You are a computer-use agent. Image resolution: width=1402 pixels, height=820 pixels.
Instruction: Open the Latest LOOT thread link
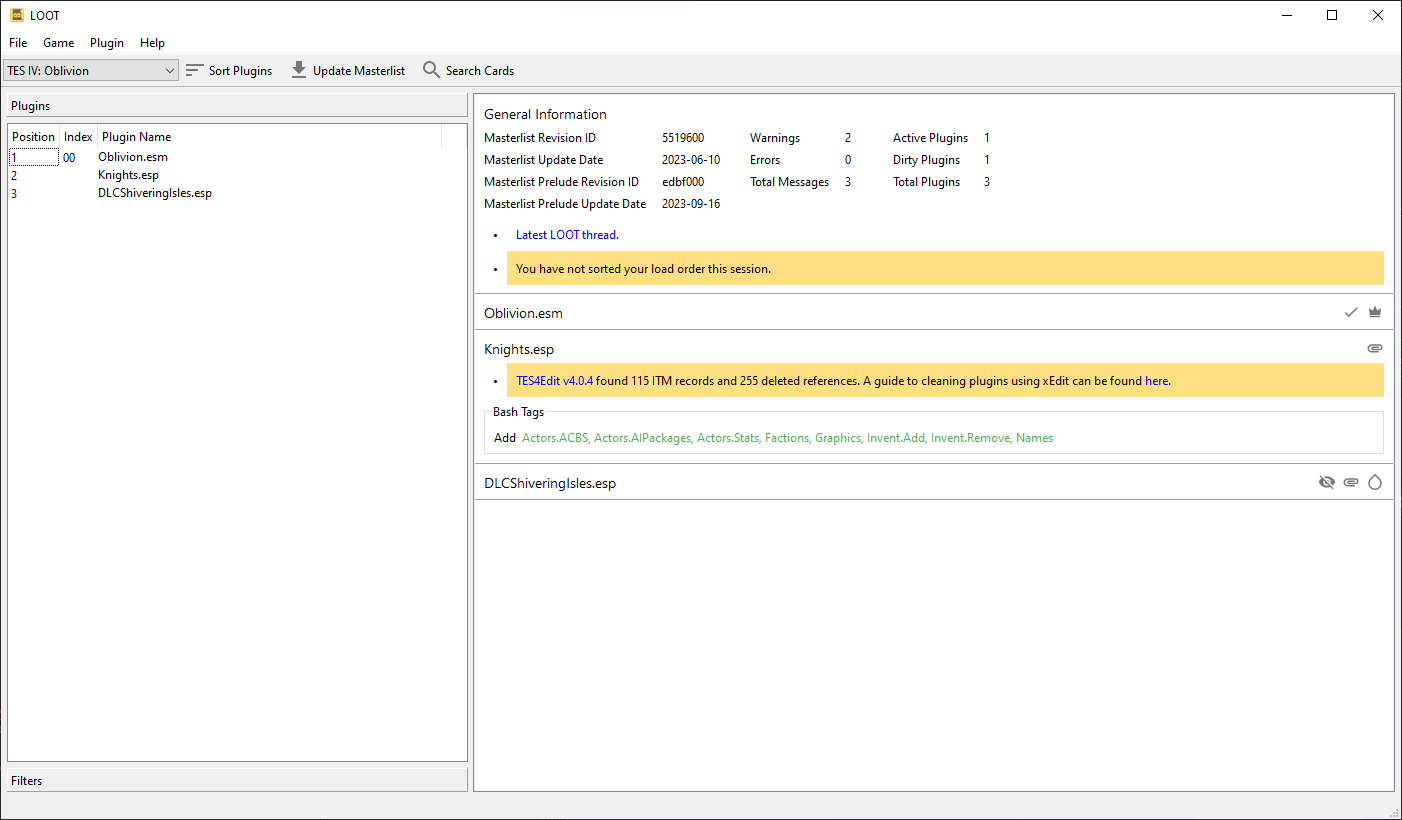pyautogui.click(x=566, y=235)
